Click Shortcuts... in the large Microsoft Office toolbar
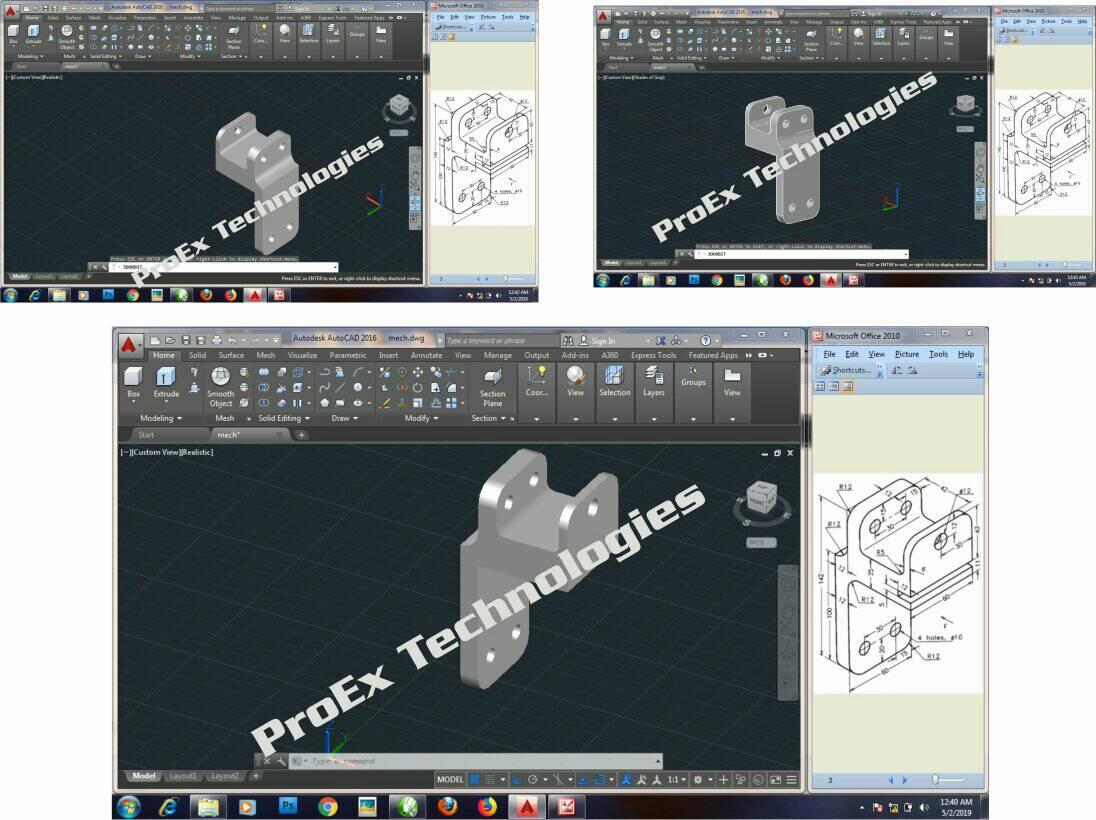The image size is (1096, 820). coord(845,371)
